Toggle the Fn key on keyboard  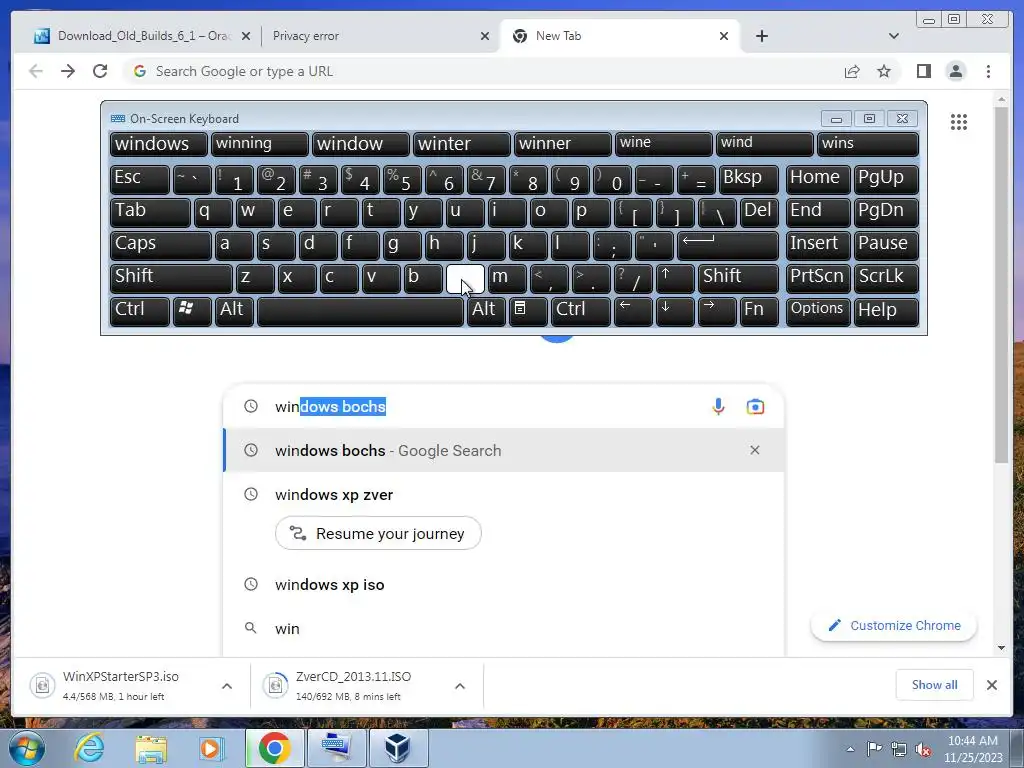tap(760, 311)
